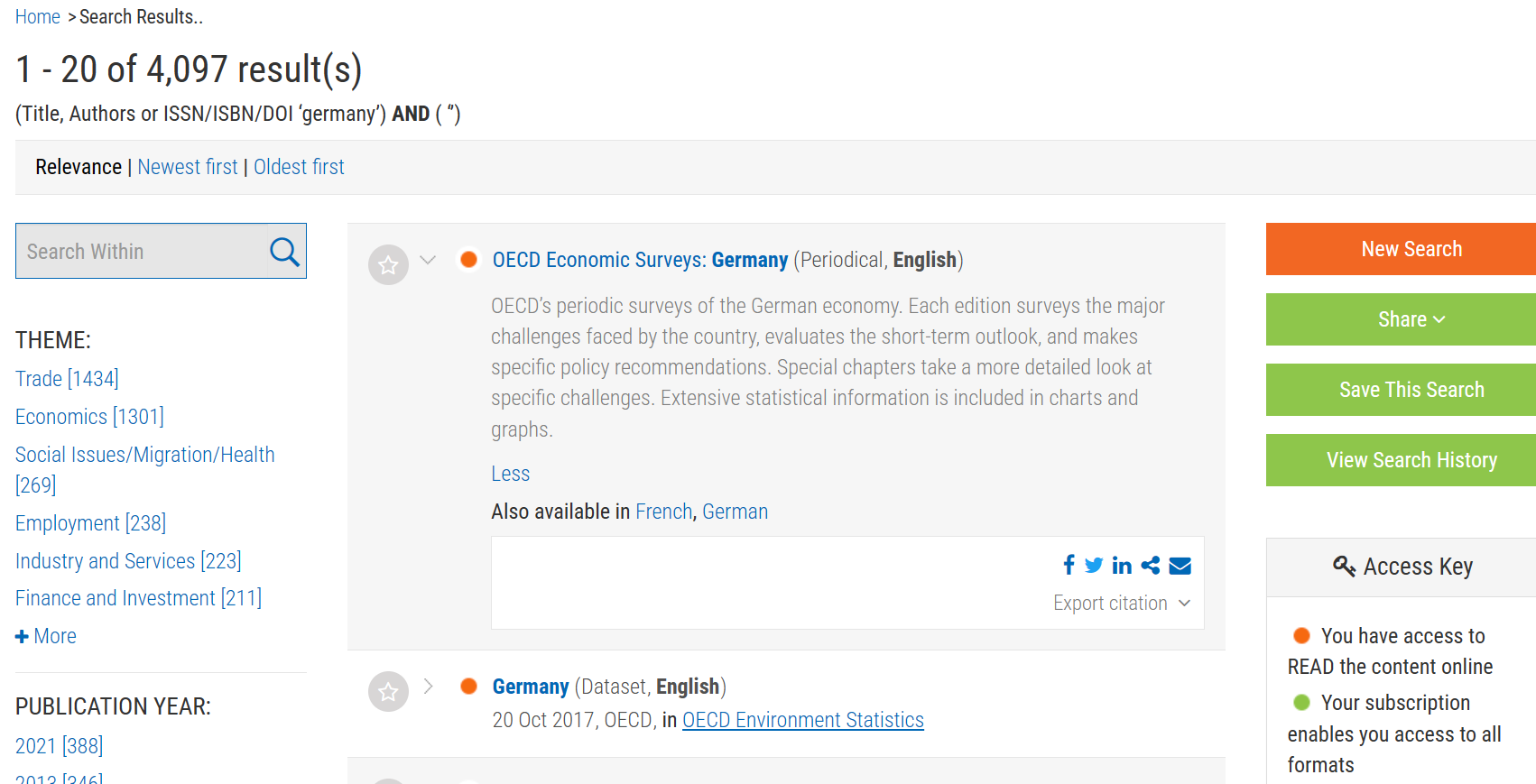
Task: Click the Search Within magnifier icon
Action: pyautogui.click(x=284, y=252)
